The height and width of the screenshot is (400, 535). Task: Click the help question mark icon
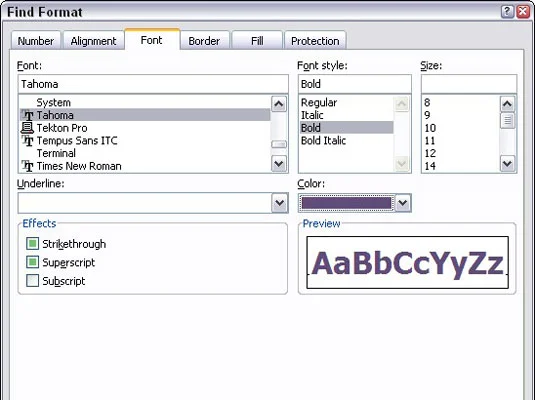tap(507, 12)
